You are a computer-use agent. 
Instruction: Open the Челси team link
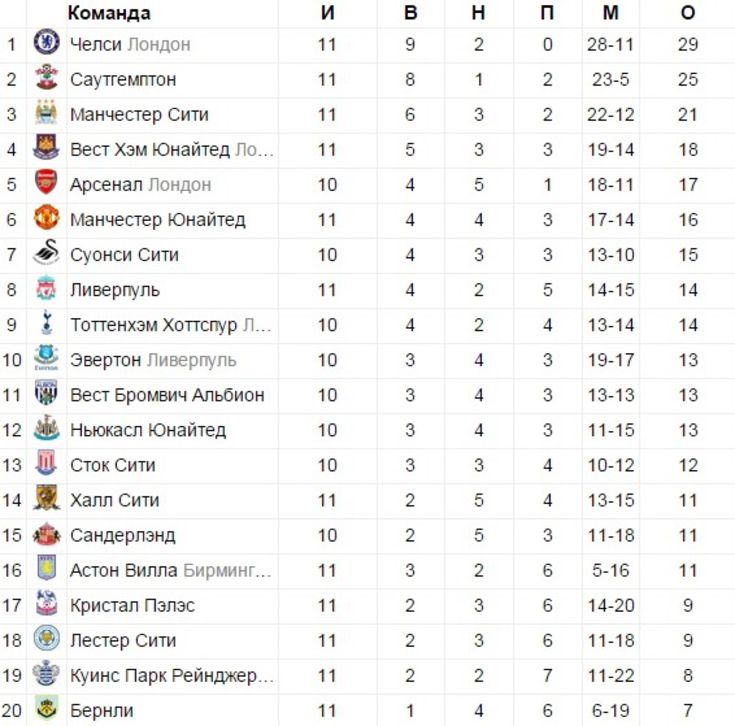click(96, 45)
